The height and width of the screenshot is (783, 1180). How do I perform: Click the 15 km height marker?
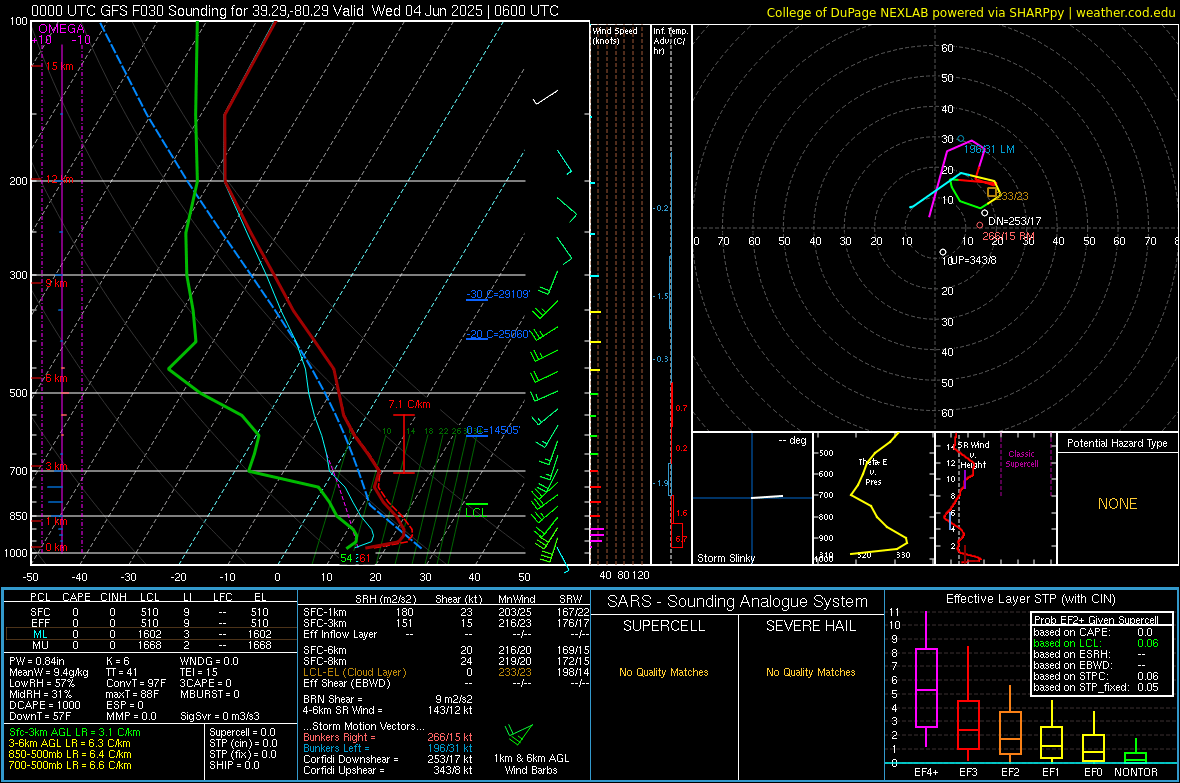pos(59,66)
